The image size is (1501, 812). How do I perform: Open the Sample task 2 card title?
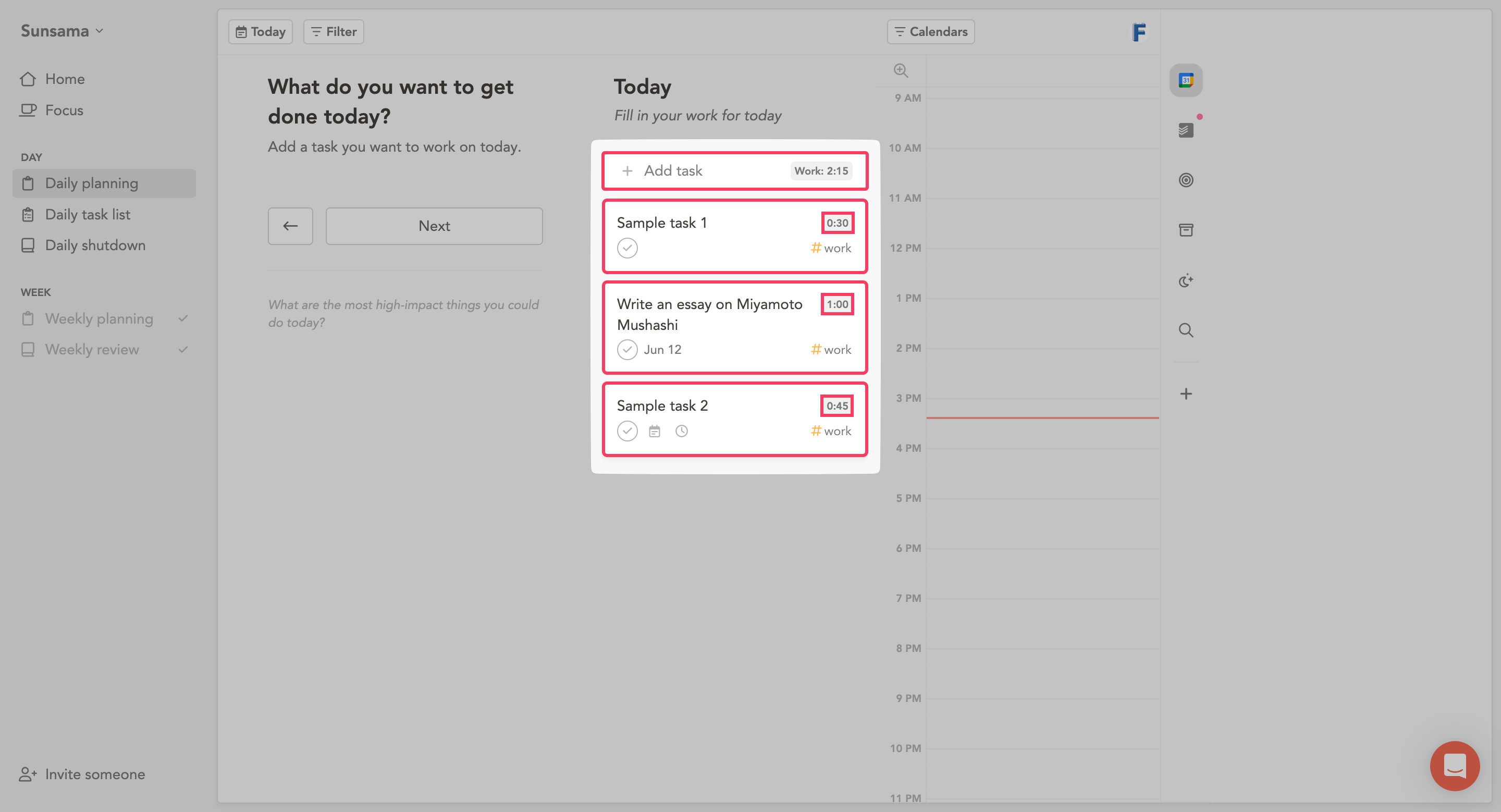662,405
